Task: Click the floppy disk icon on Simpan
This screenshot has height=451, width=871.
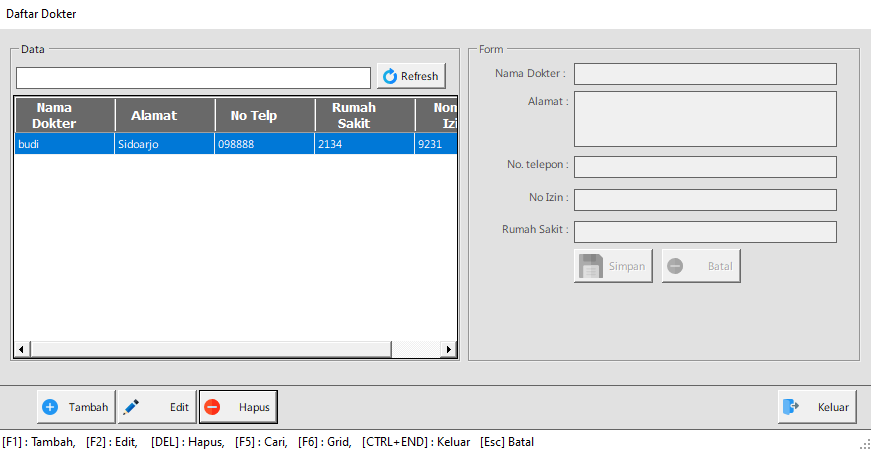Action: point(590,266)
